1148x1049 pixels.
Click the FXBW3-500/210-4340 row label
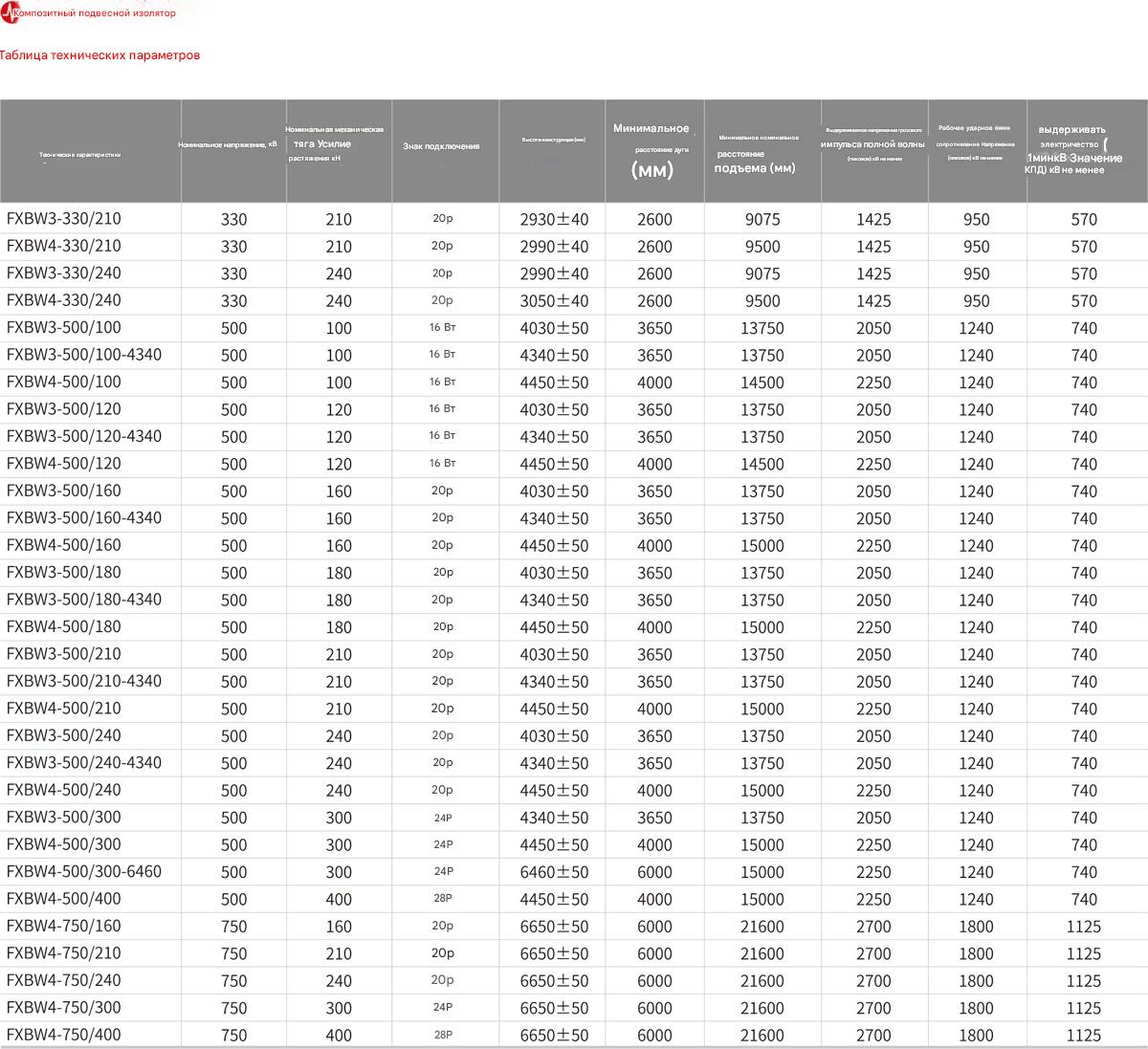[84, 682]
